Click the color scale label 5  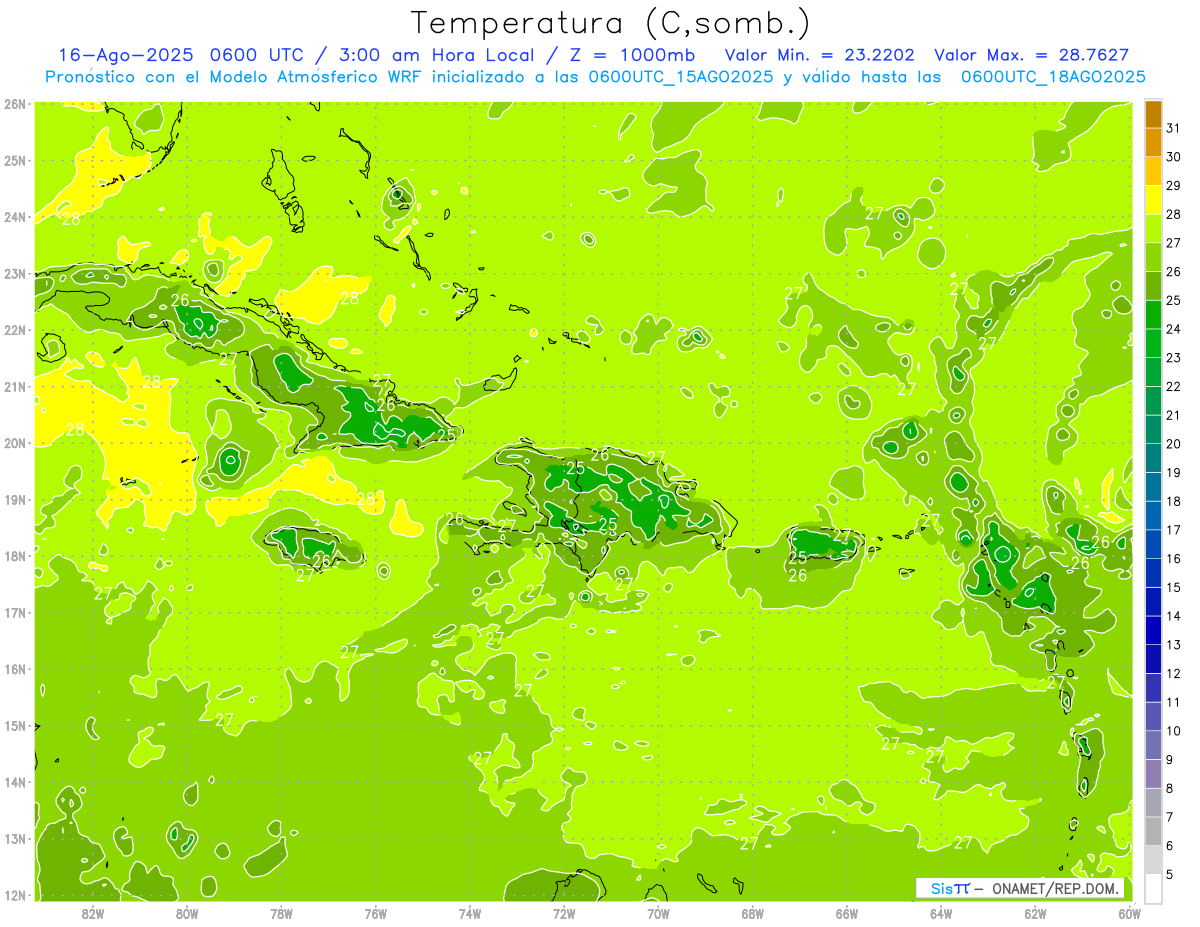tap(1170, 875)
